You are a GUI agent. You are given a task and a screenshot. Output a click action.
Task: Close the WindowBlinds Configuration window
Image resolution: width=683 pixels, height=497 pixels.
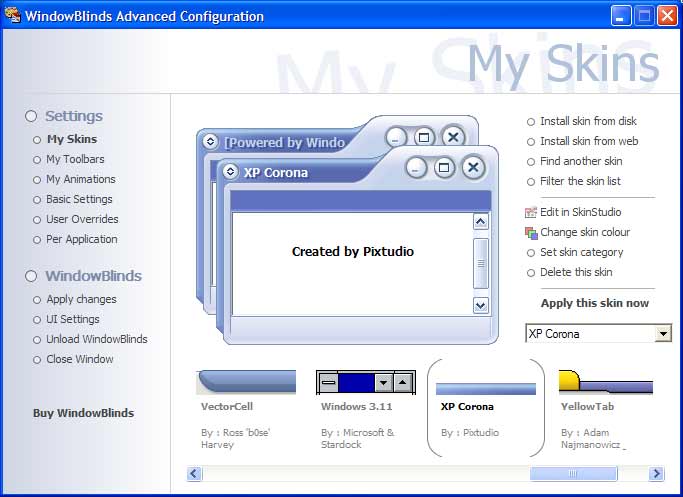point(667,16)
